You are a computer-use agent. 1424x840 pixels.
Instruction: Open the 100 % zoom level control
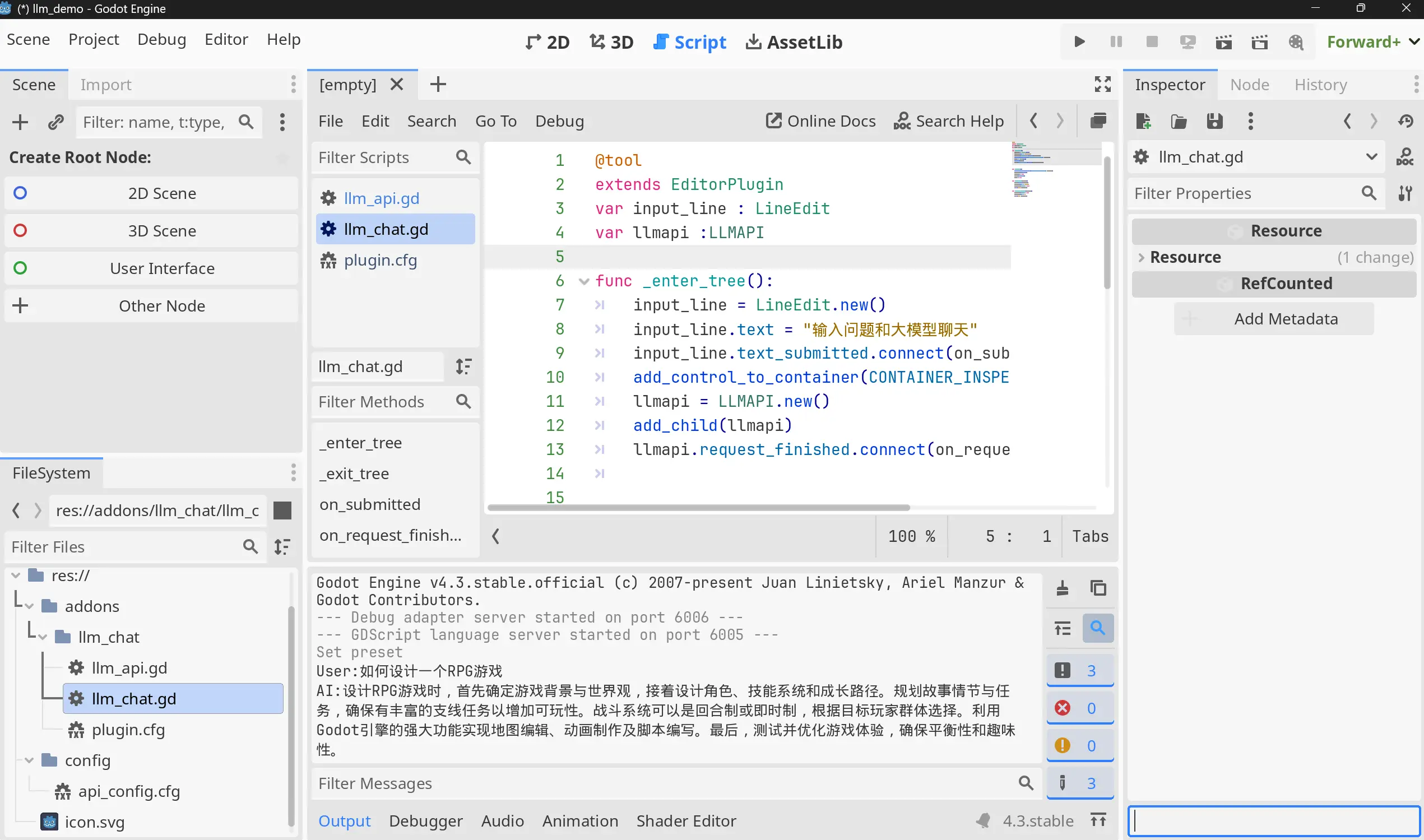(911, 536)
